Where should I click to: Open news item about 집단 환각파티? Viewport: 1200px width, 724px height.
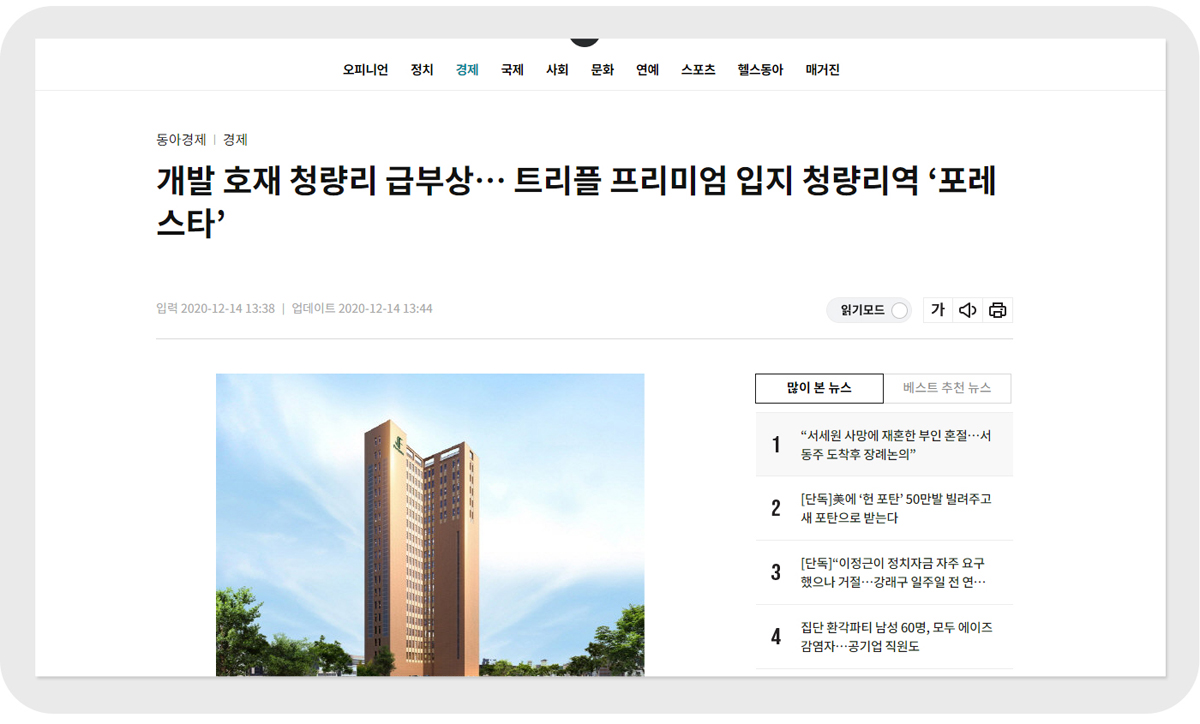click(884, 637)
